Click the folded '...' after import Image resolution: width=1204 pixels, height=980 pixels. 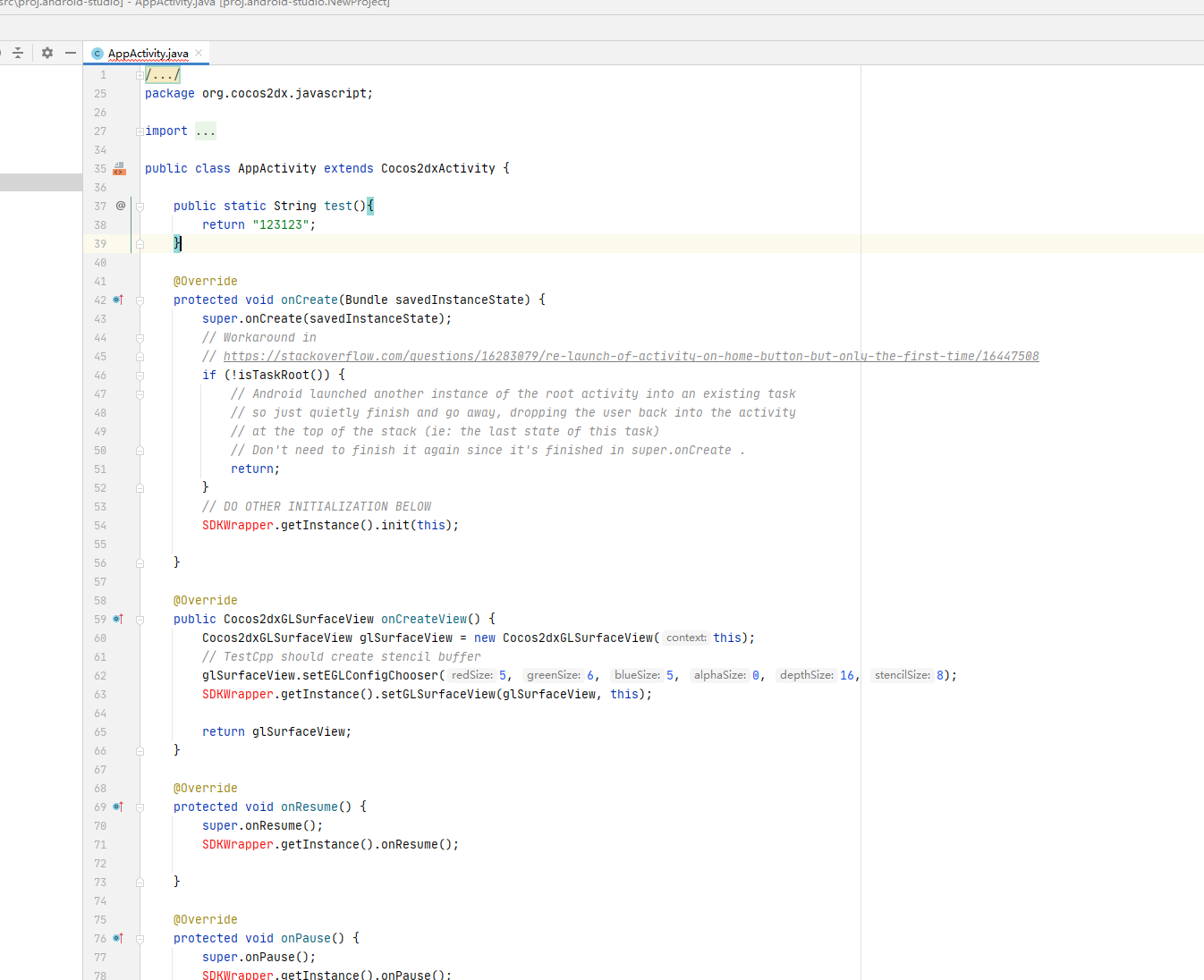(x=206, y=131)
